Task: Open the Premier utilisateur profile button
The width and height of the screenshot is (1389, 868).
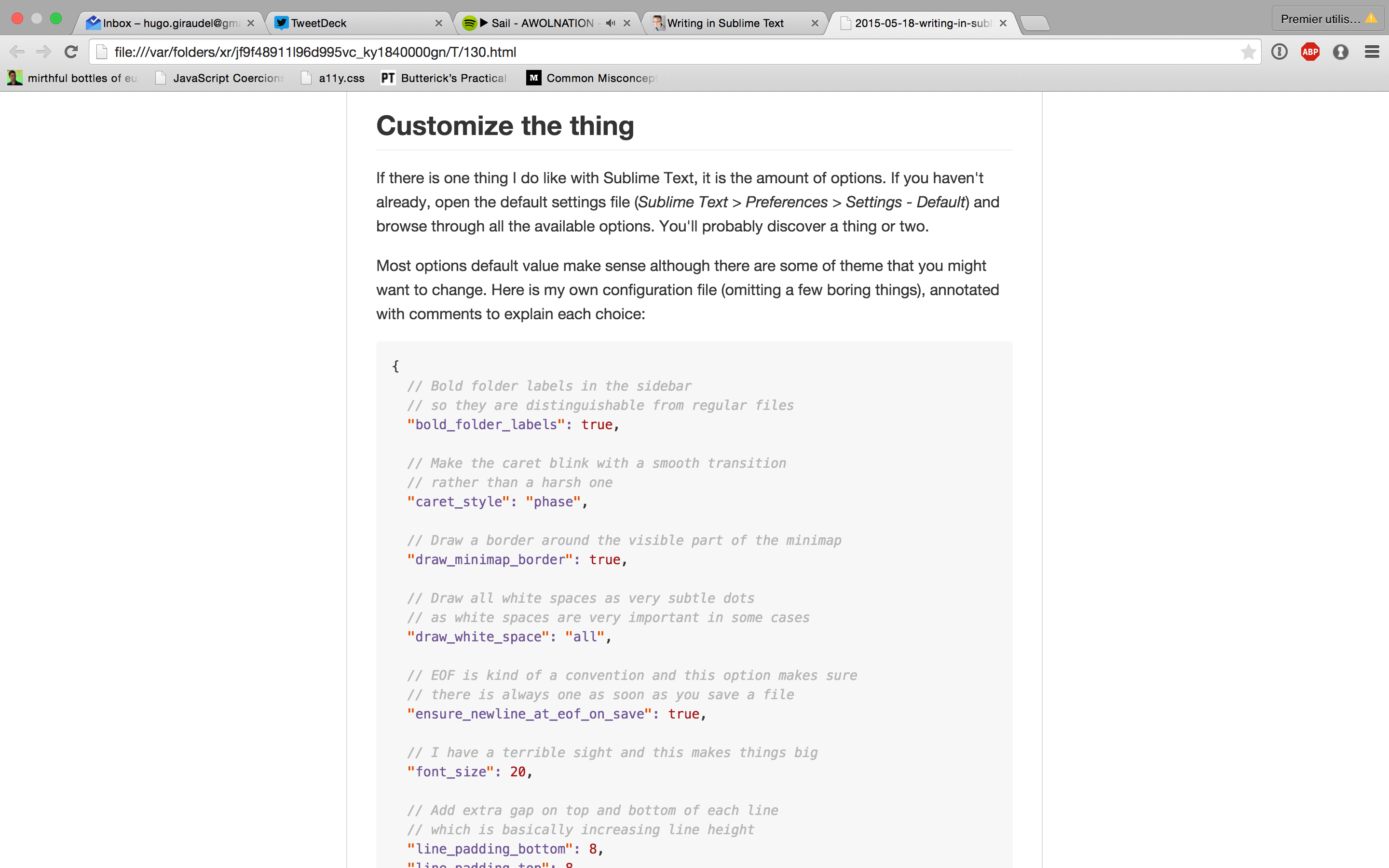Action: 1327,19
